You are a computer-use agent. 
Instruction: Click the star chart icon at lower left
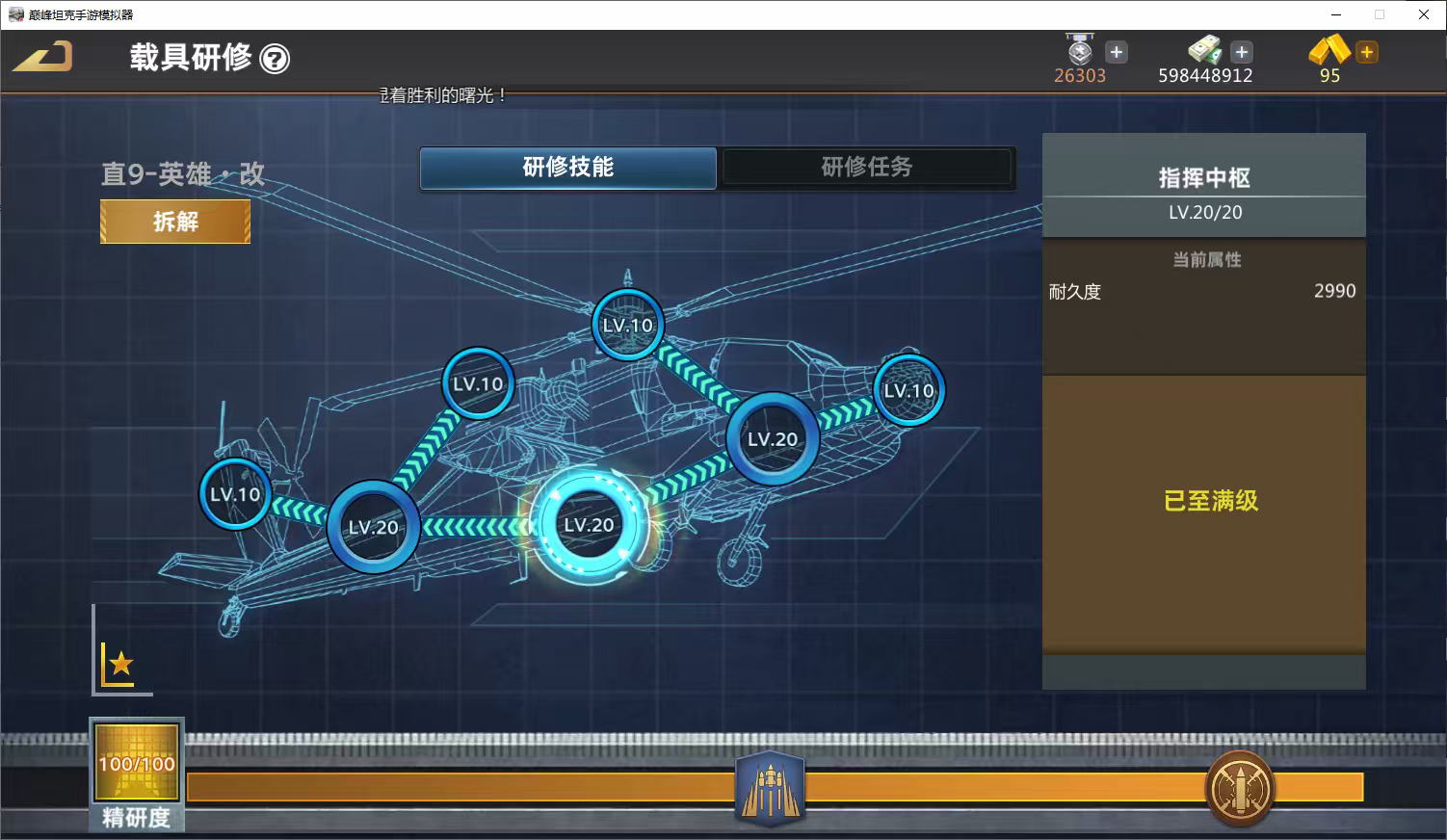click(120, 663)
